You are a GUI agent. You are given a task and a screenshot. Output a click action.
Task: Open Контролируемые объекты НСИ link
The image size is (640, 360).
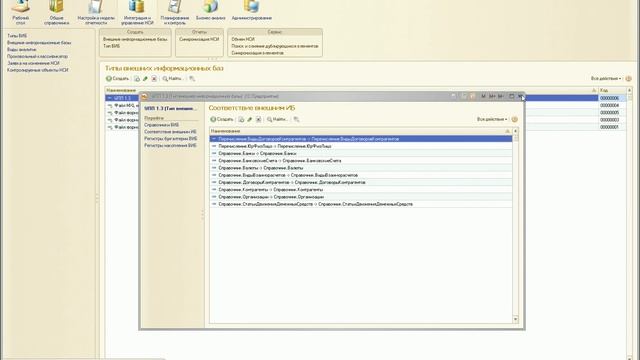(38, 70)
